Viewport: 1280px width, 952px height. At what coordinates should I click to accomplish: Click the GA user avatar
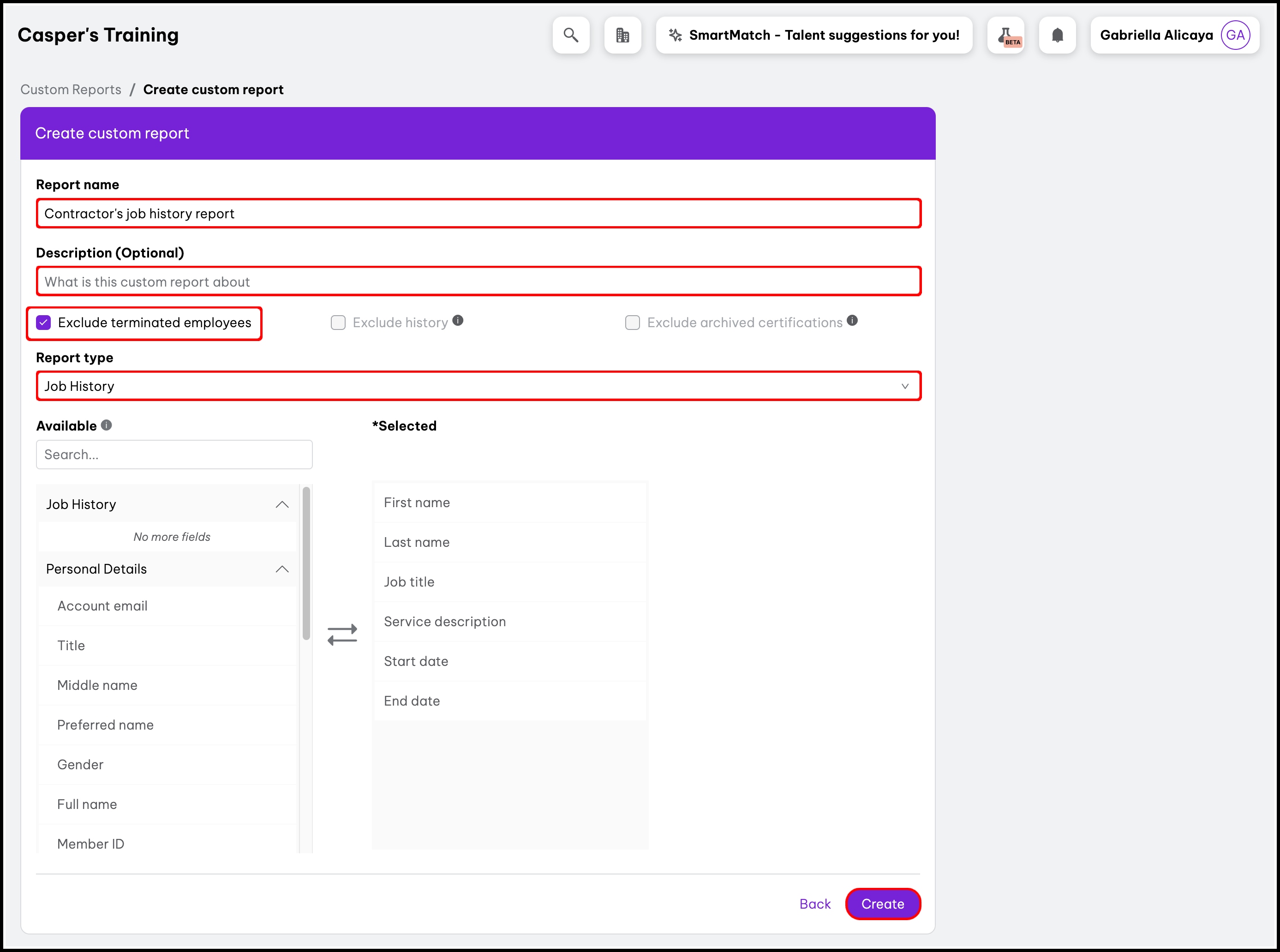click(x=1235, y=35)
